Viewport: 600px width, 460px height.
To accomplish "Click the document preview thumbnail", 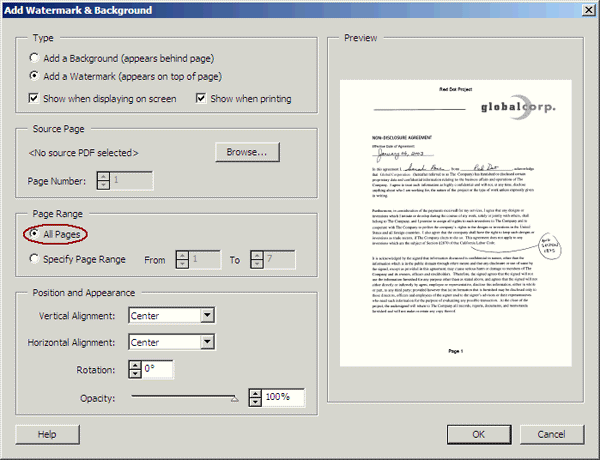I will point(455,220).
